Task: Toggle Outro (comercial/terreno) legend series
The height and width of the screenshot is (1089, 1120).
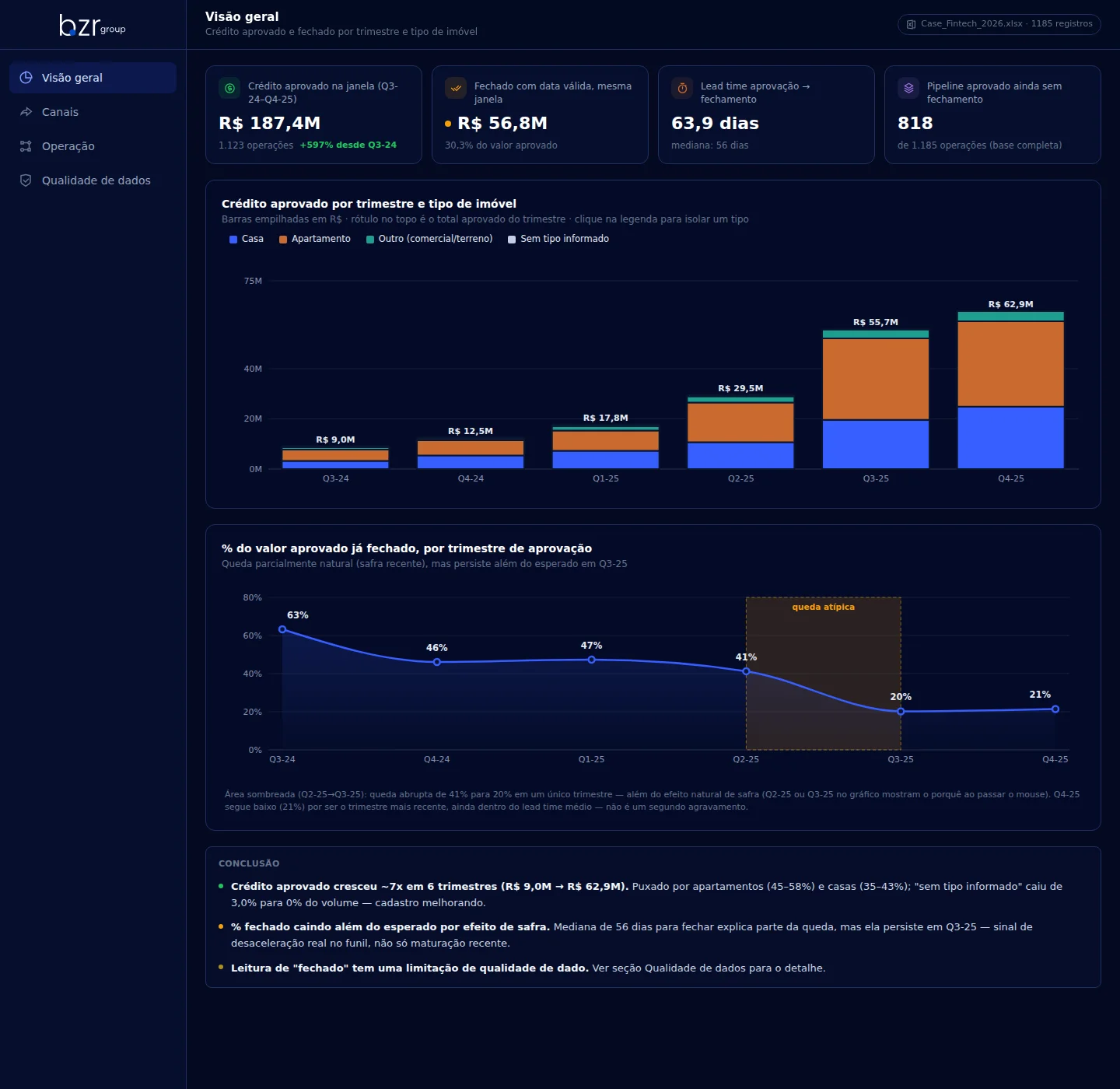Action: pos(429,239)
